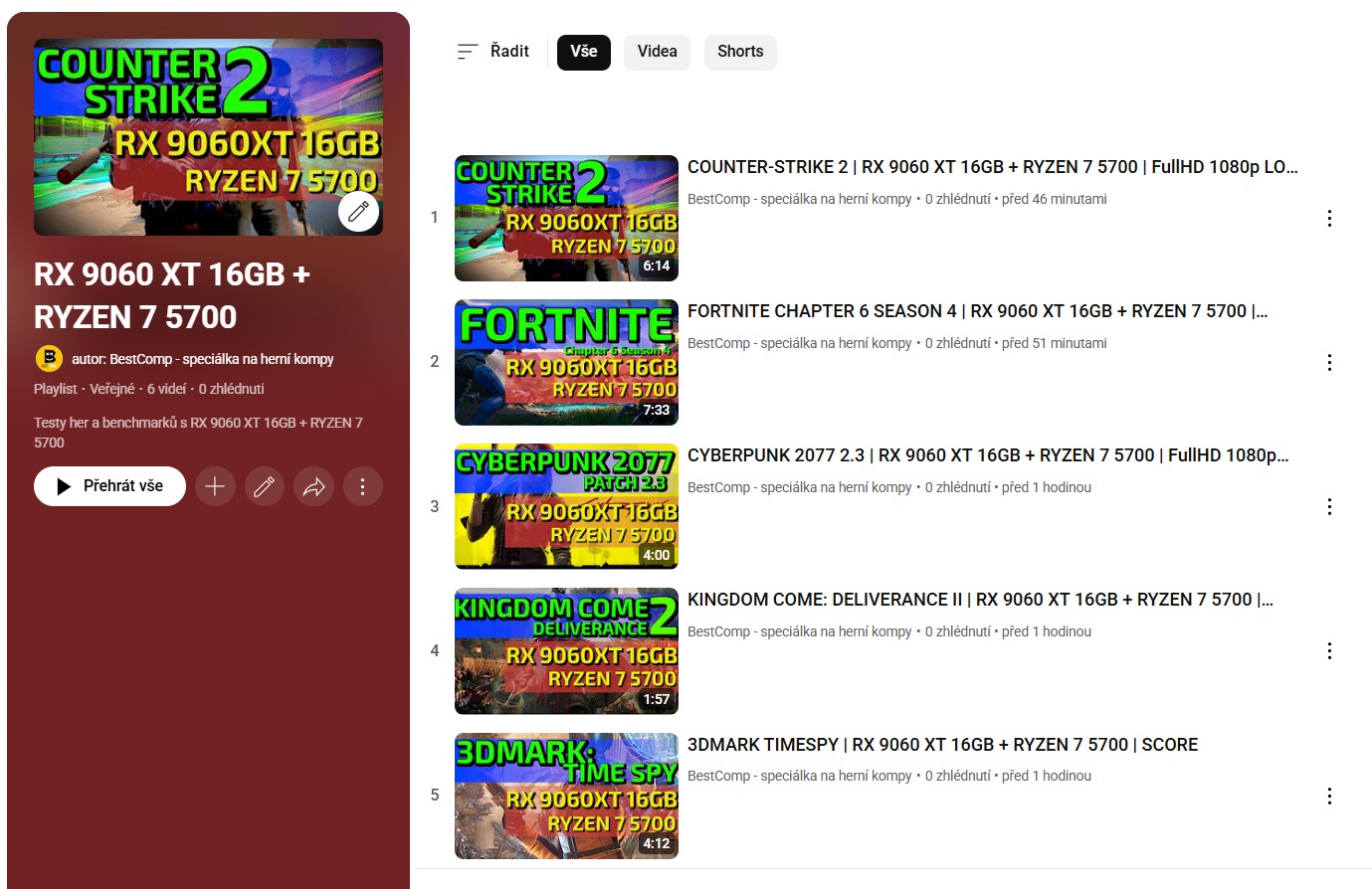Click the add videos plus icon
Image resolution: width=1372 pixels, height=889 pixels.
point(215,486)
